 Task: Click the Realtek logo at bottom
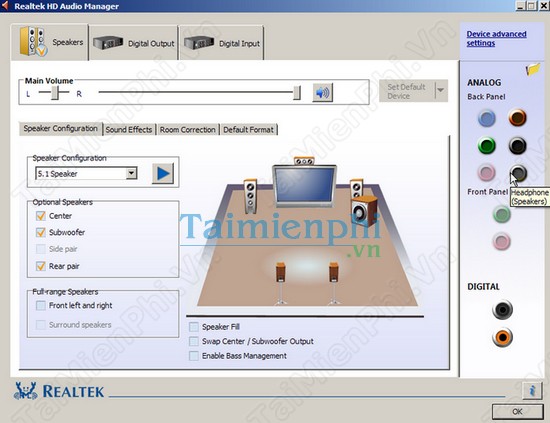[59, 391]
